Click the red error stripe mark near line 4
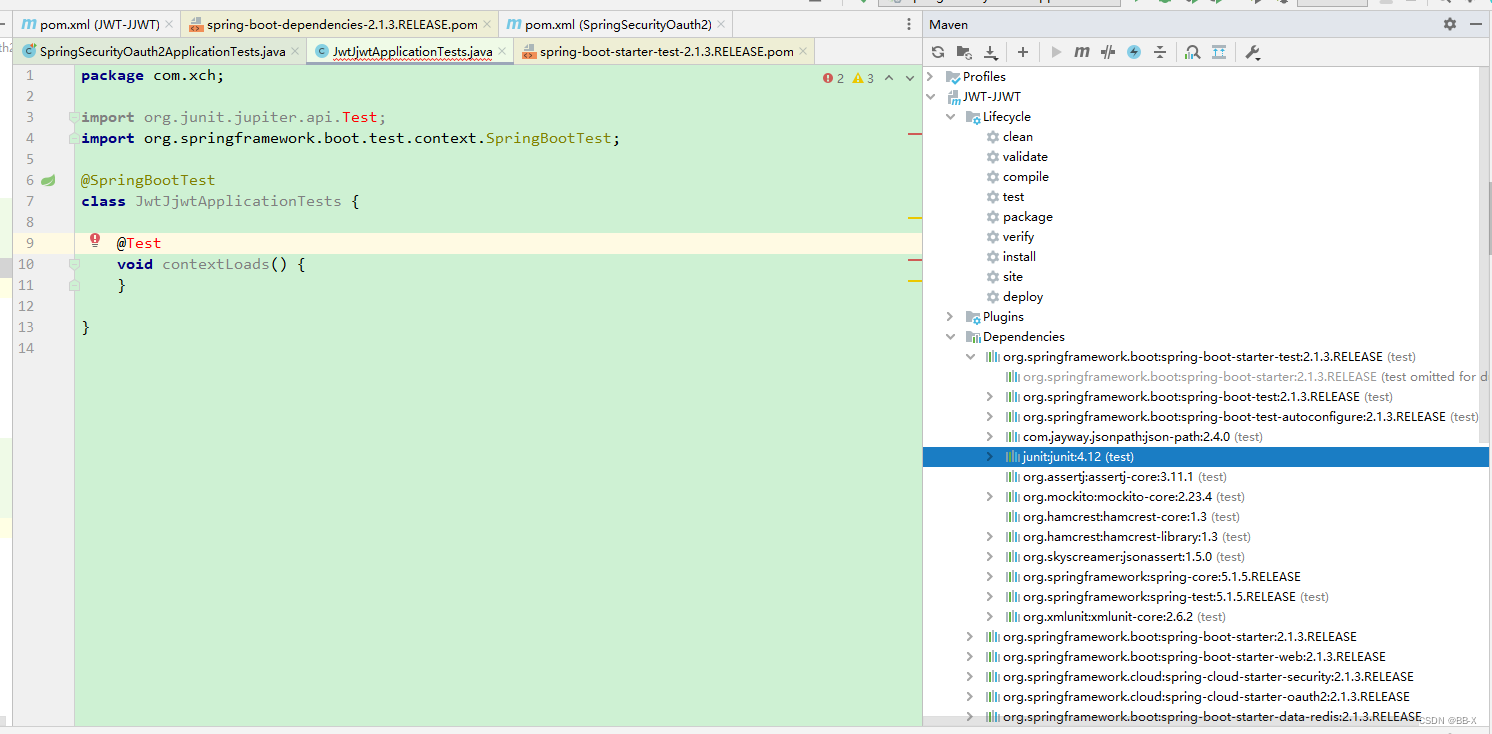This screenshot has height=734, width=1492. [x=914, y=133]
